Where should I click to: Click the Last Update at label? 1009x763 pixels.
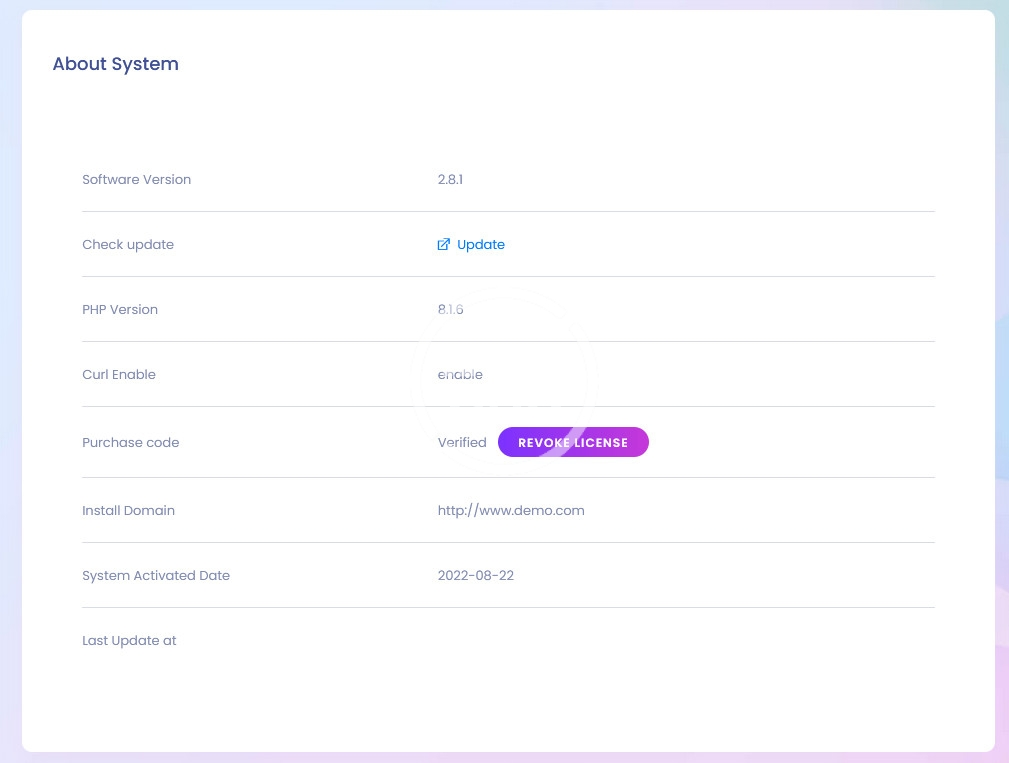[129, 641]
